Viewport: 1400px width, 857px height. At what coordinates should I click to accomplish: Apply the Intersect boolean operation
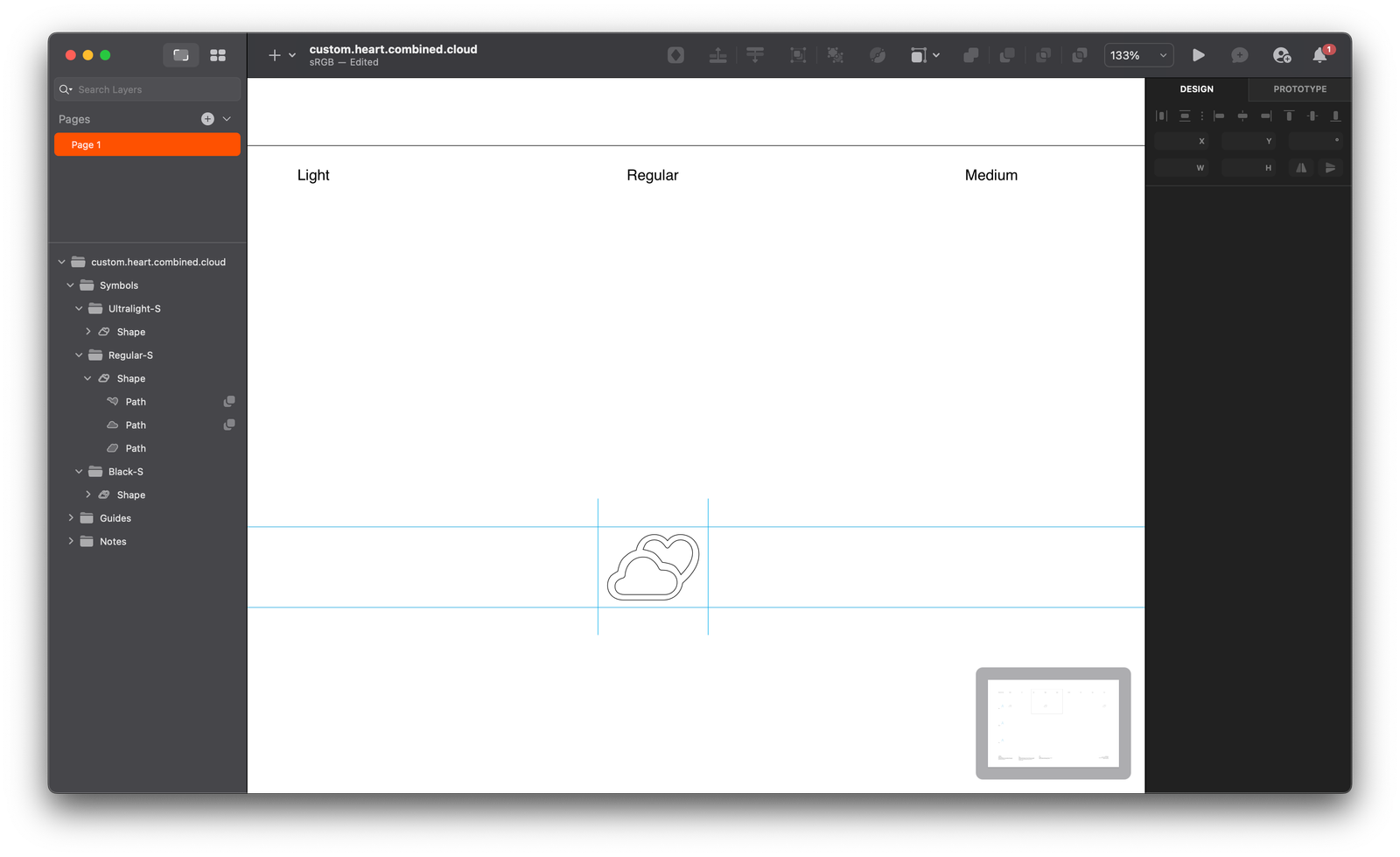point(1043,54)
